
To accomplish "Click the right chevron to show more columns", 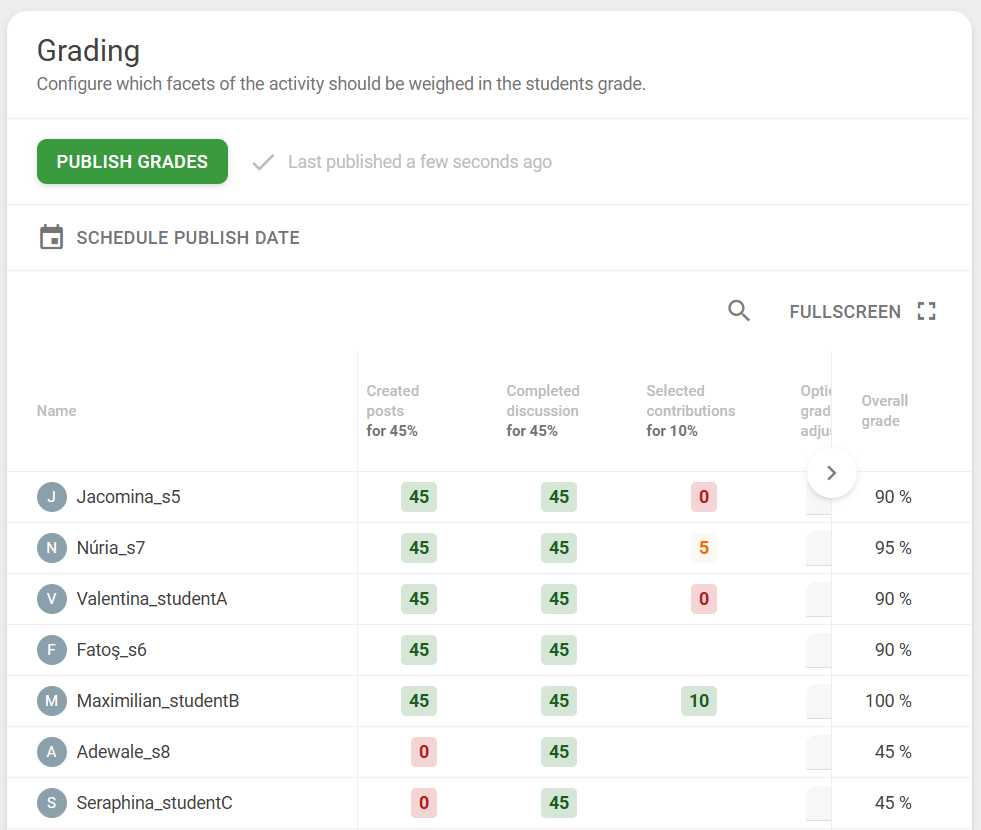I will 831,473.
